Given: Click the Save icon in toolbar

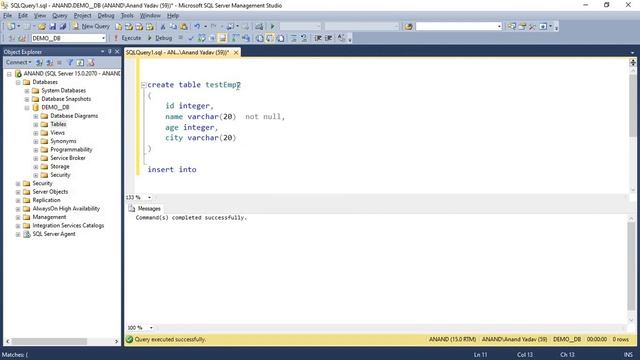Looking at the screenshot, I should 53,27.
